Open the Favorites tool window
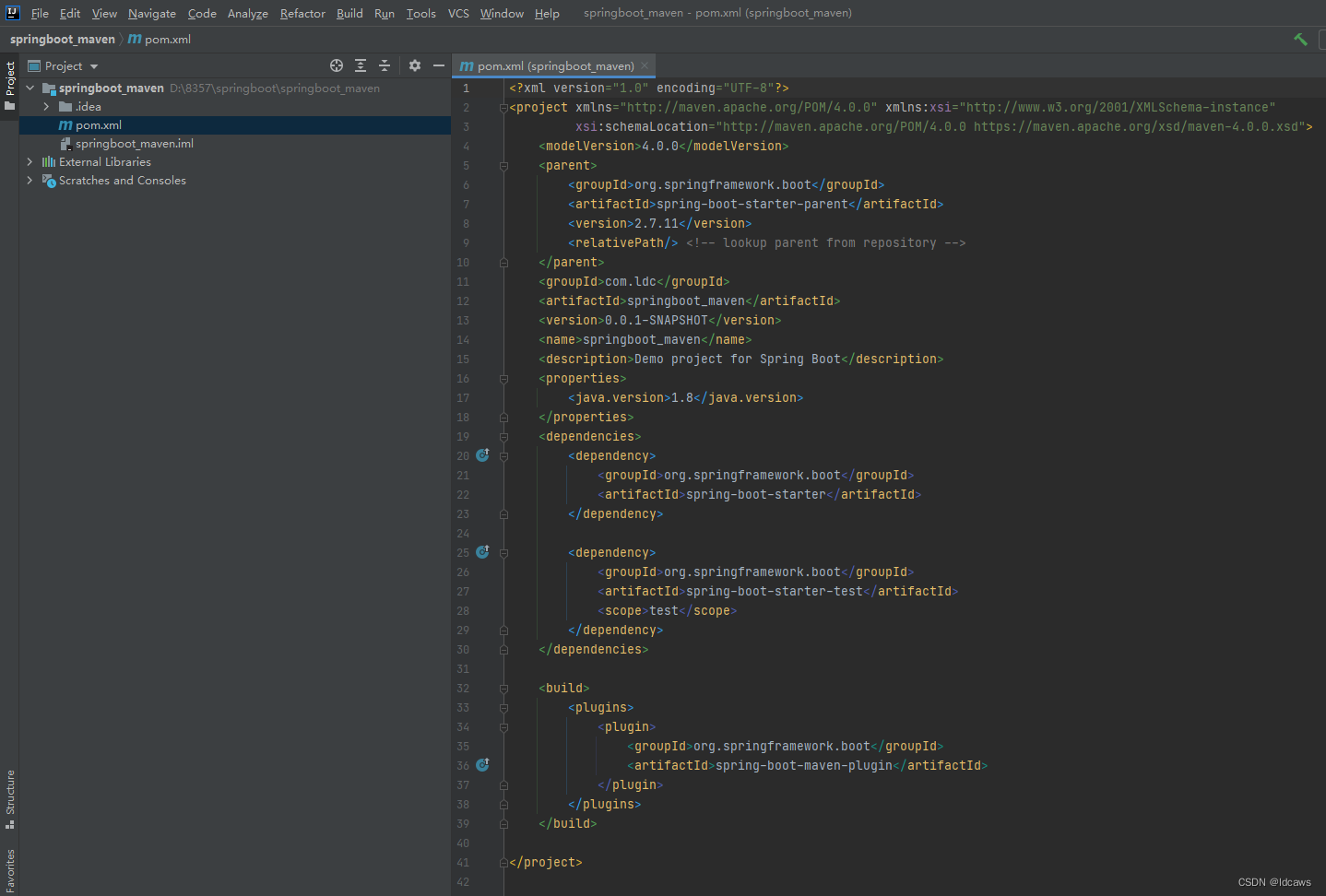 coord(10,871)
